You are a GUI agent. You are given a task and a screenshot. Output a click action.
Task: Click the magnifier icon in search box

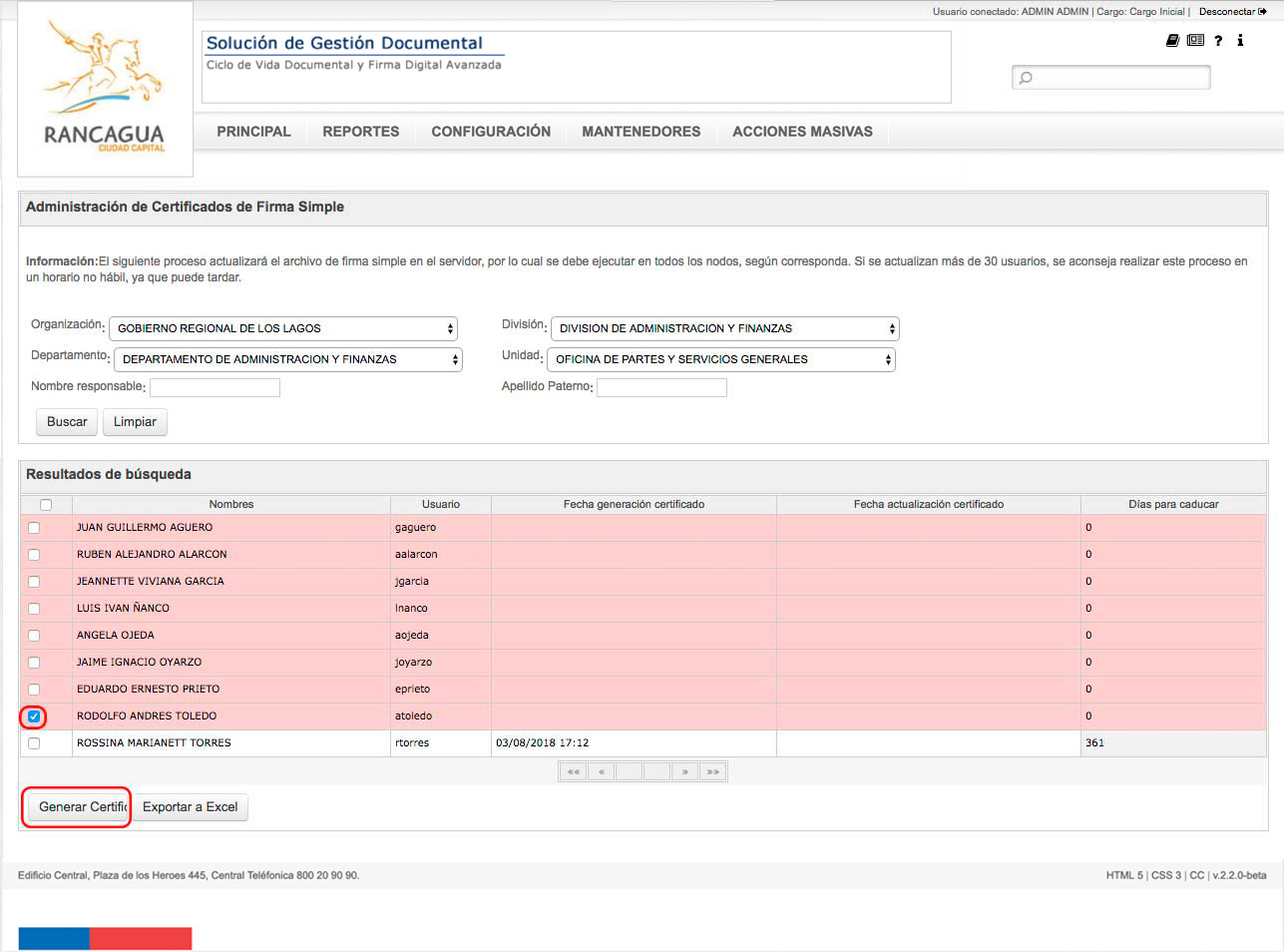tap(1026, 78)
